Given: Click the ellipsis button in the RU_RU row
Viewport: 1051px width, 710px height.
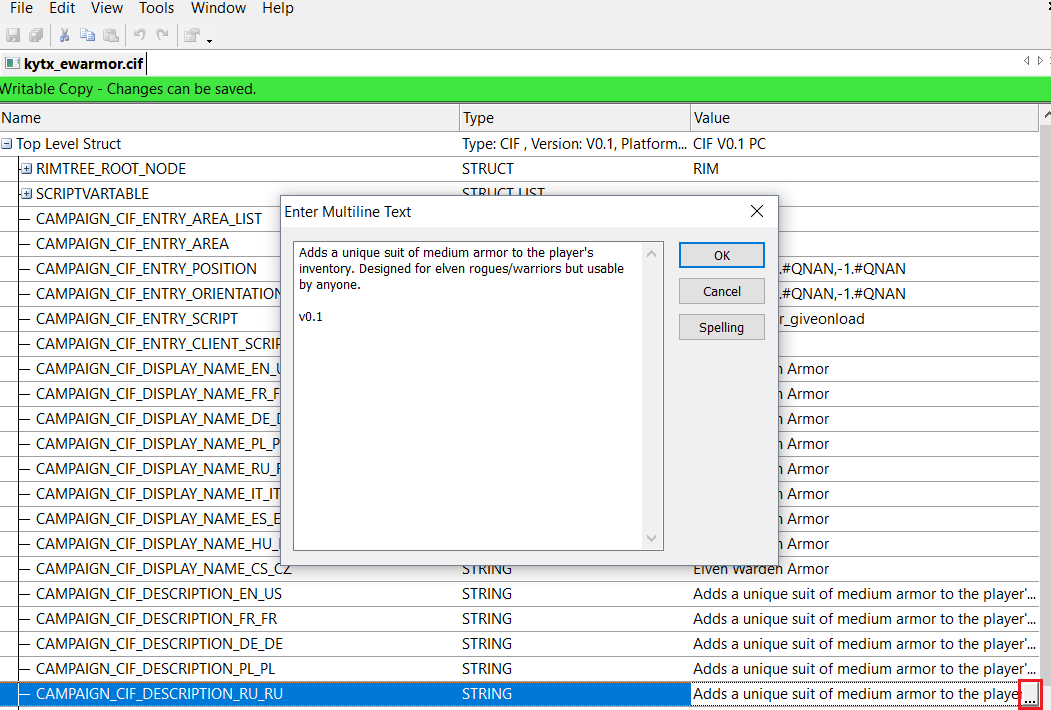Looking at the screenshot, I should [1031, 694].
